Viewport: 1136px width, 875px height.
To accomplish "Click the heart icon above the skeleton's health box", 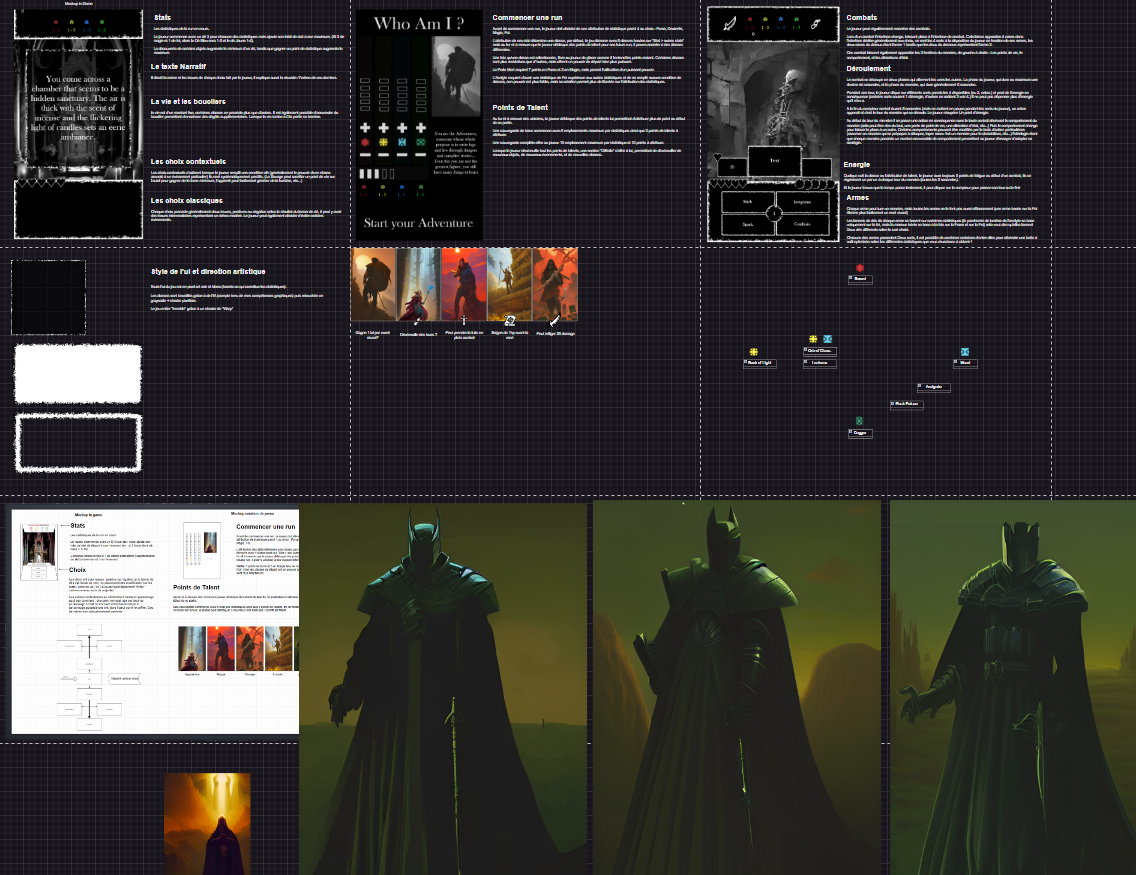I will click(719, 155).
